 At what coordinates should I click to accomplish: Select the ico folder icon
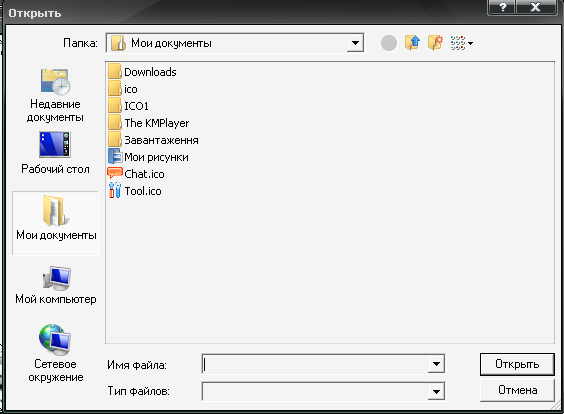point(115,88)
